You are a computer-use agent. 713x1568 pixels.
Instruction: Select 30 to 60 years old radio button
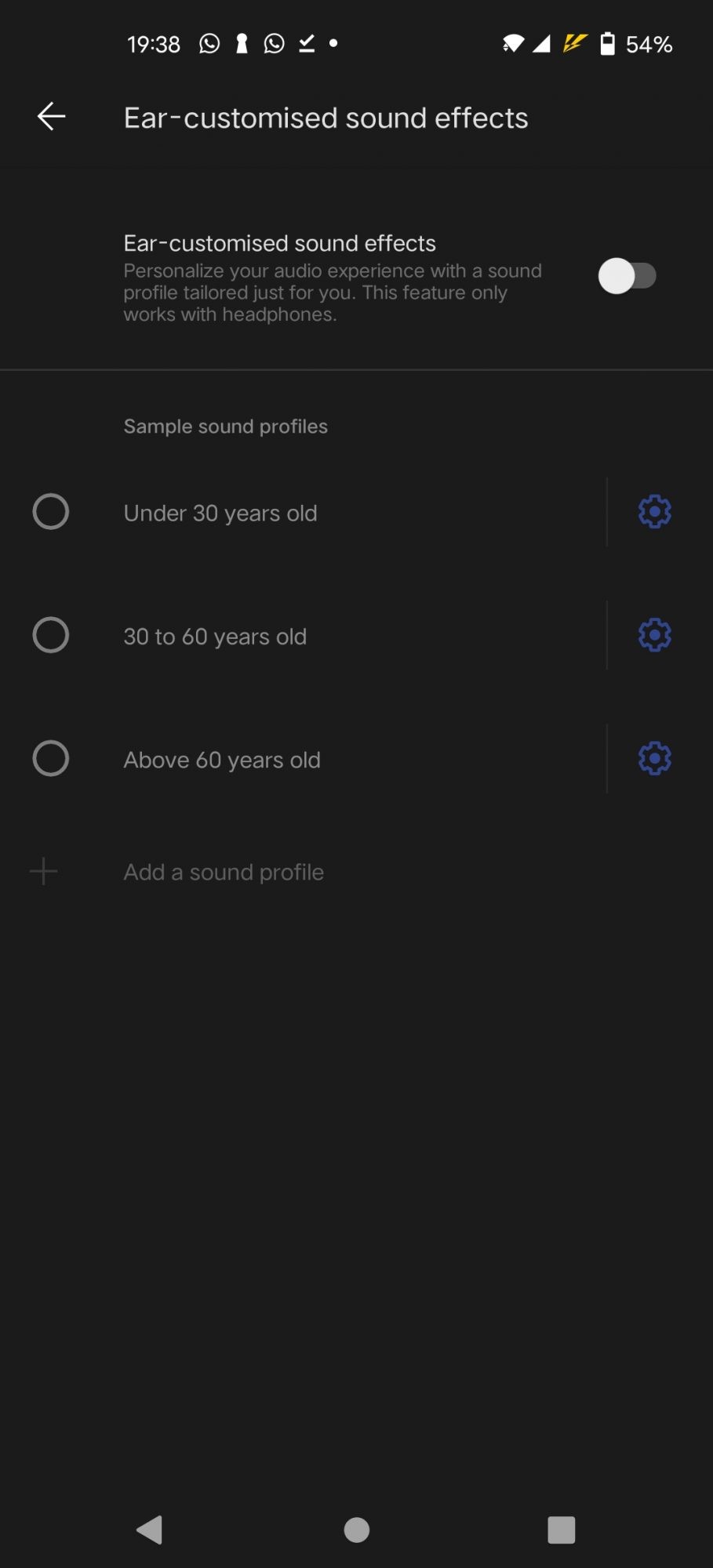(x=51, y=635)
